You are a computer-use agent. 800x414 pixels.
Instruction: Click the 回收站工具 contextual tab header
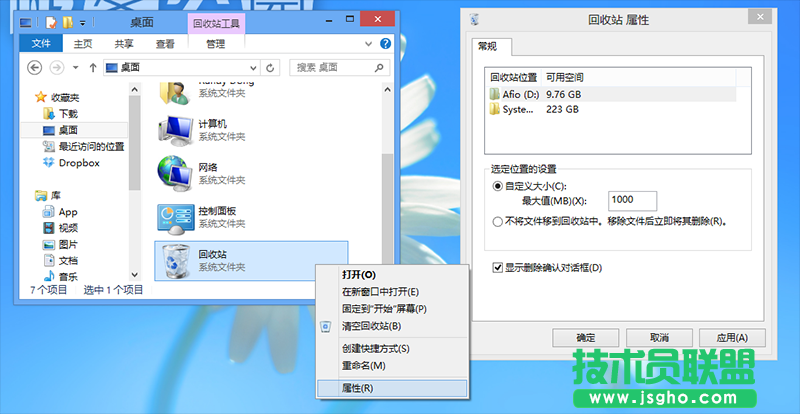(x=217, y=23)
